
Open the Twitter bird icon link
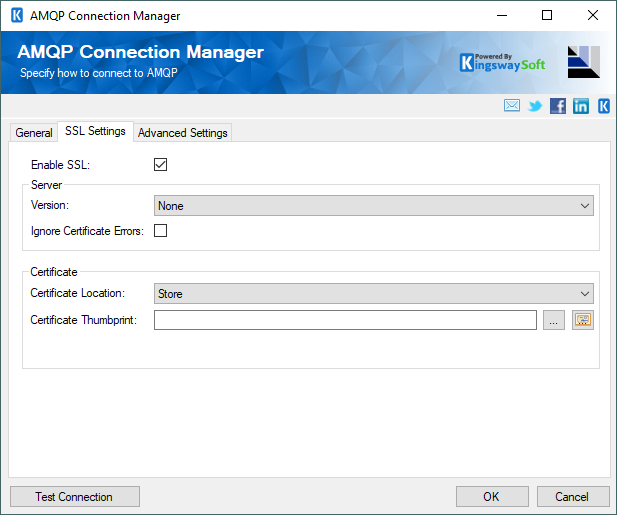pos(535,106)
